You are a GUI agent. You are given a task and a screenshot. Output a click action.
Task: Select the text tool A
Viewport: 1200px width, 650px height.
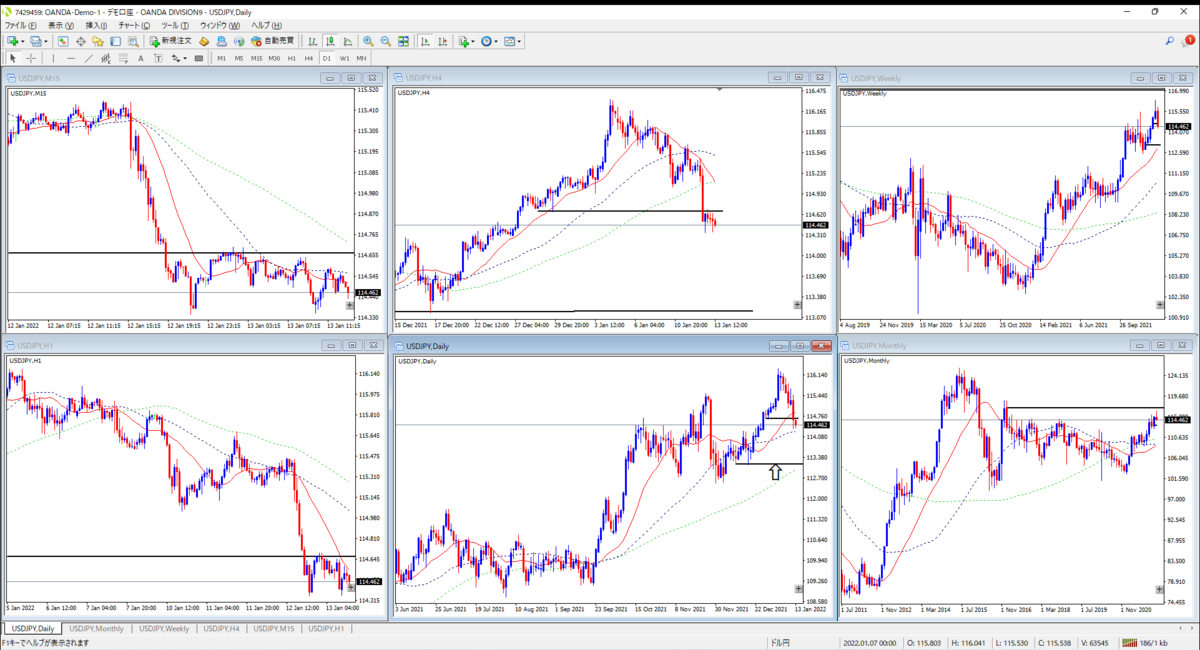[x=140, y=58]
